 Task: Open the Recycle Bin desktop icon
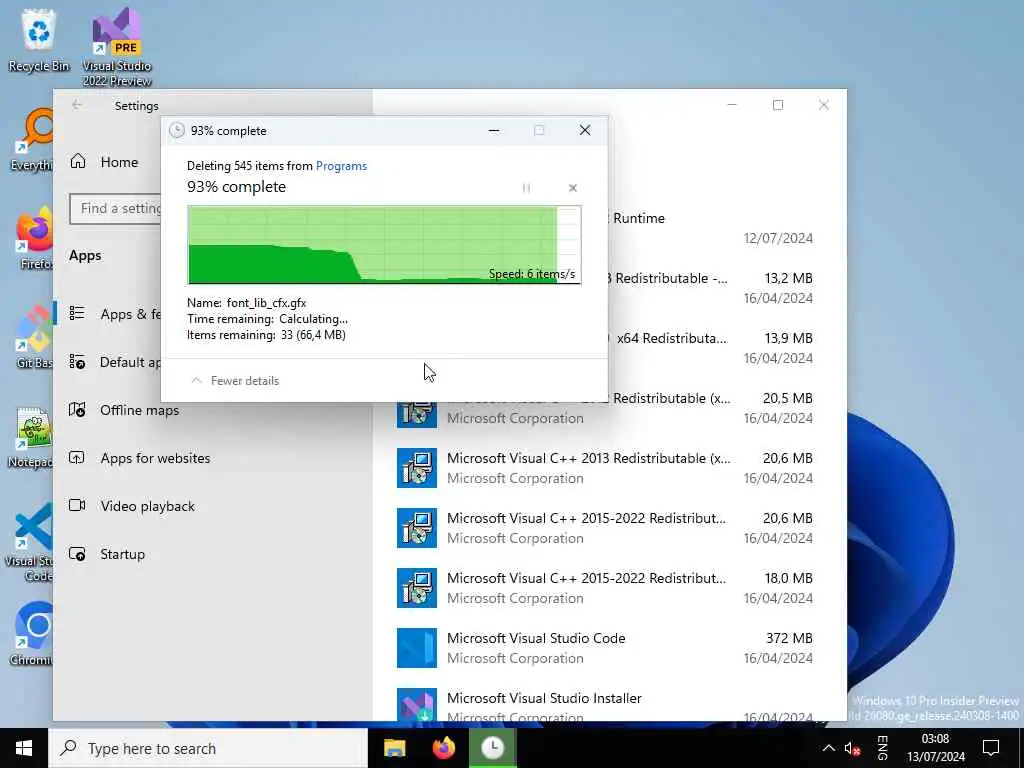[x=39, y=40]
